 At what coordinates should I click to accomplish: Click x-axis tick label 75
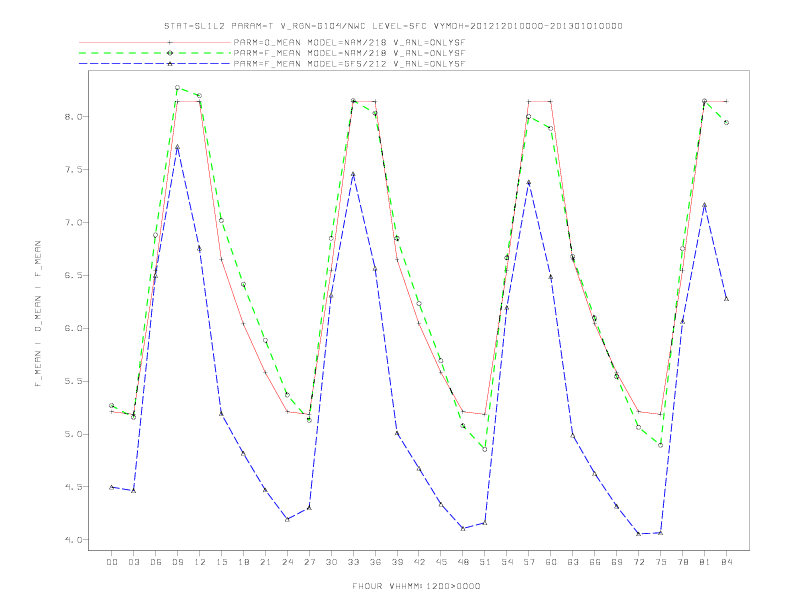point(661,562)
